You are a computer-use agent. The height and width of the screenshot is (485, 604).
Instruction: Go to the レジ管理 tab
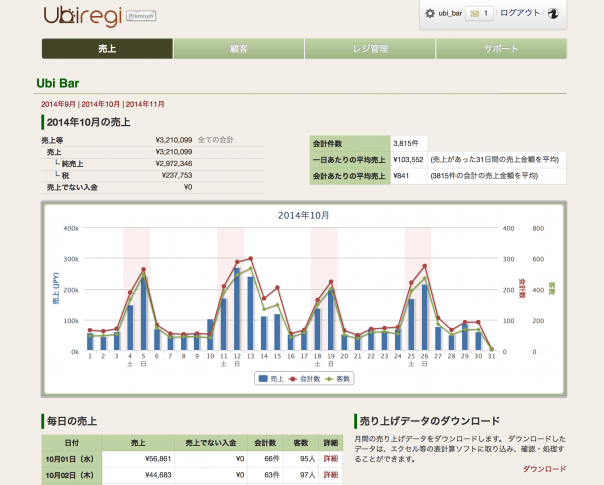click(x=370, y=49)
